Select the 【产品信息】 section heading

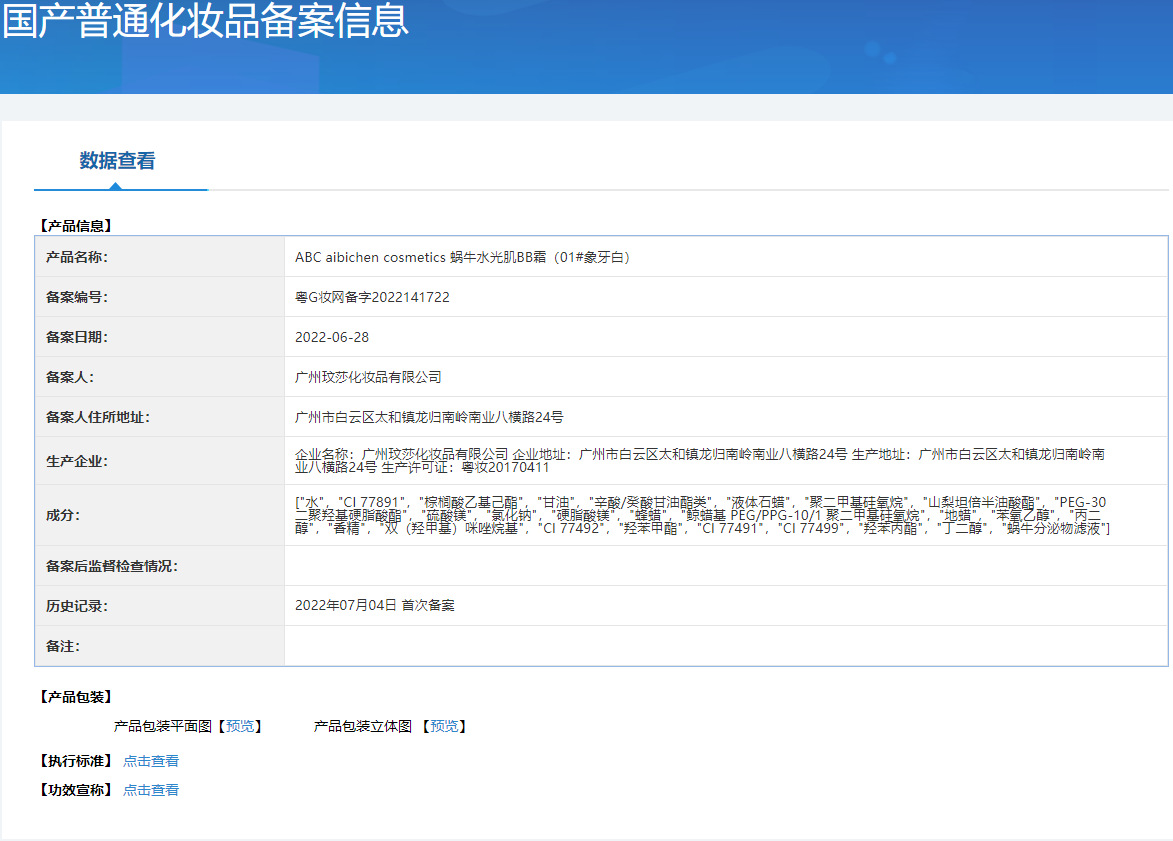tap(76, 226)
